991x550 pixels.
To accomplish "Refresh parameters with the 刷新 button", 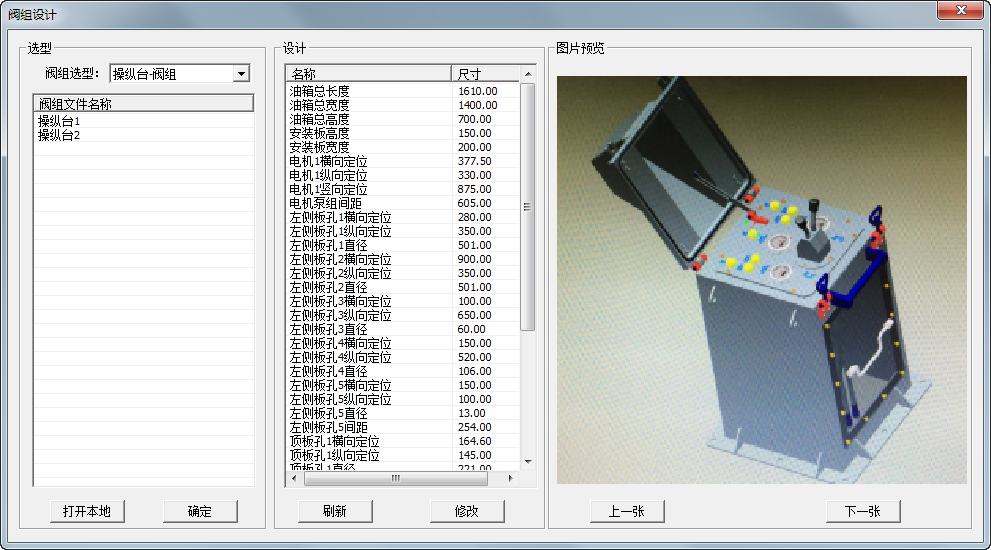I will pyautogui.click(x=335, y=511).
